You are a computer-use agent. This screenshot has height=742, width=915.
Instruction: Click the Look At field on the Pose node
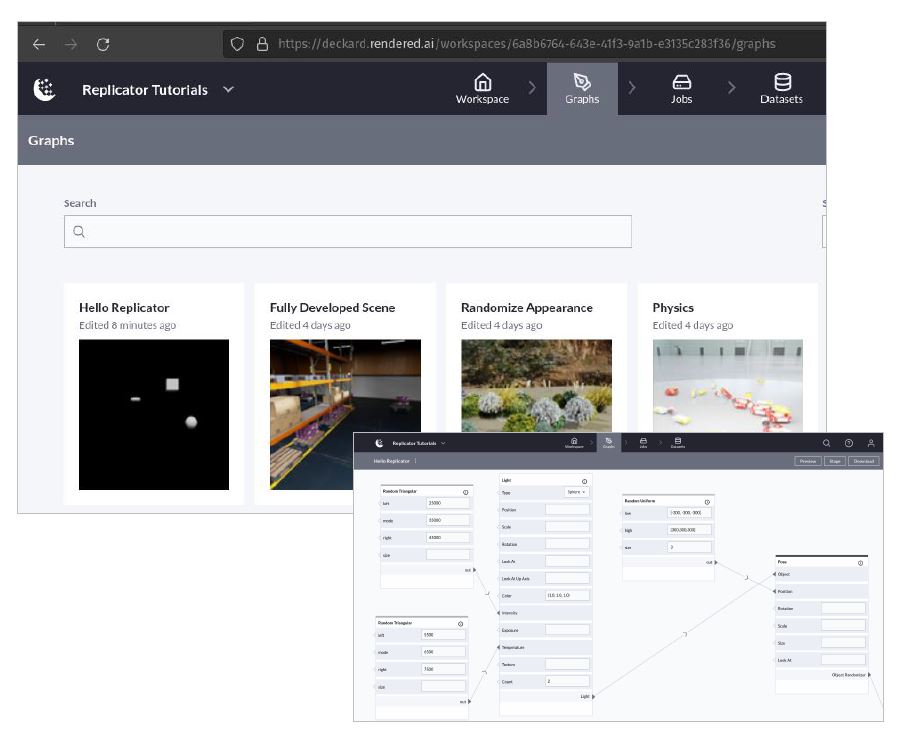coord(843,660)
